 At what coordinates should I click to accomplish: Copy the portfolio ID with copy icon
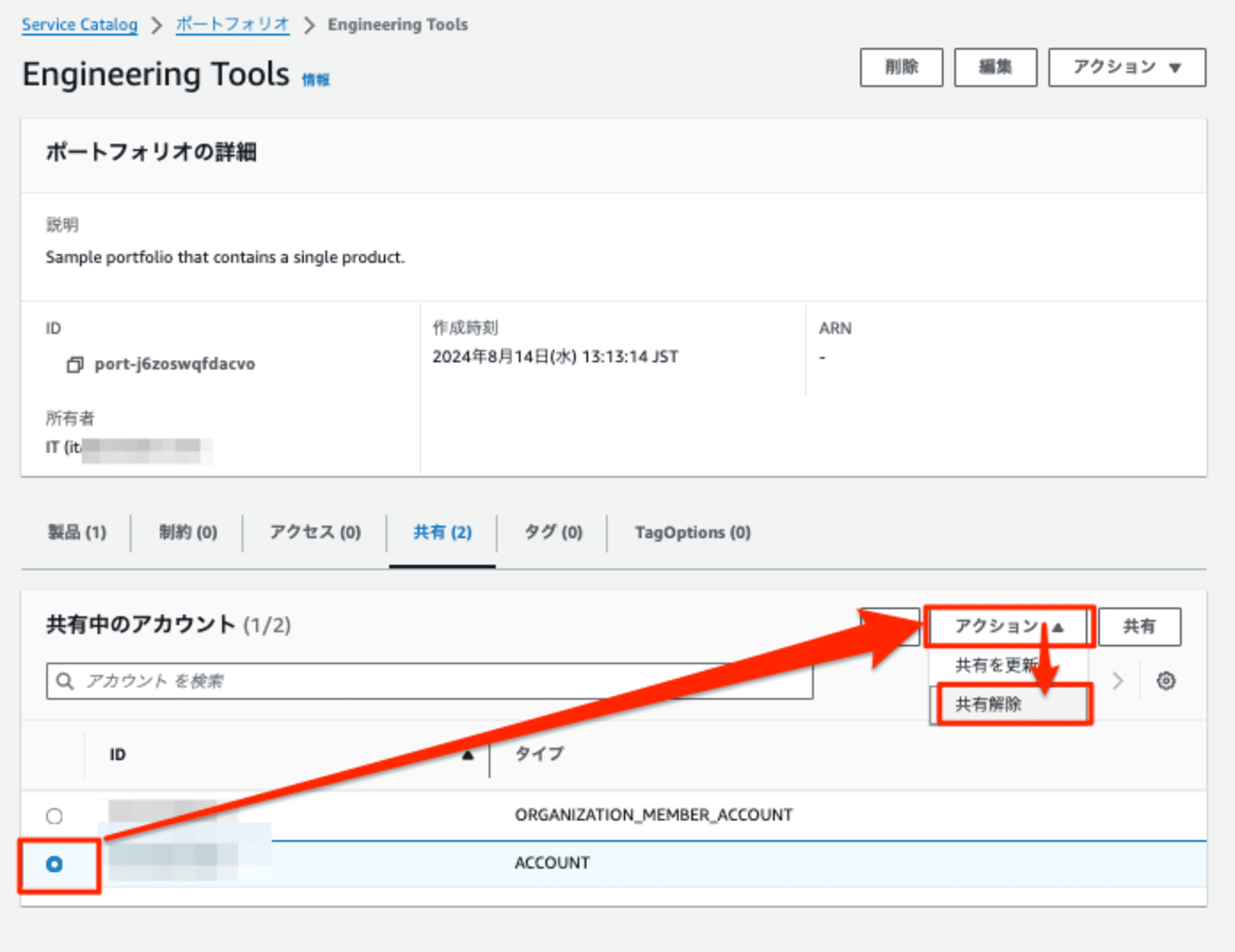click(x=75, y=364)
